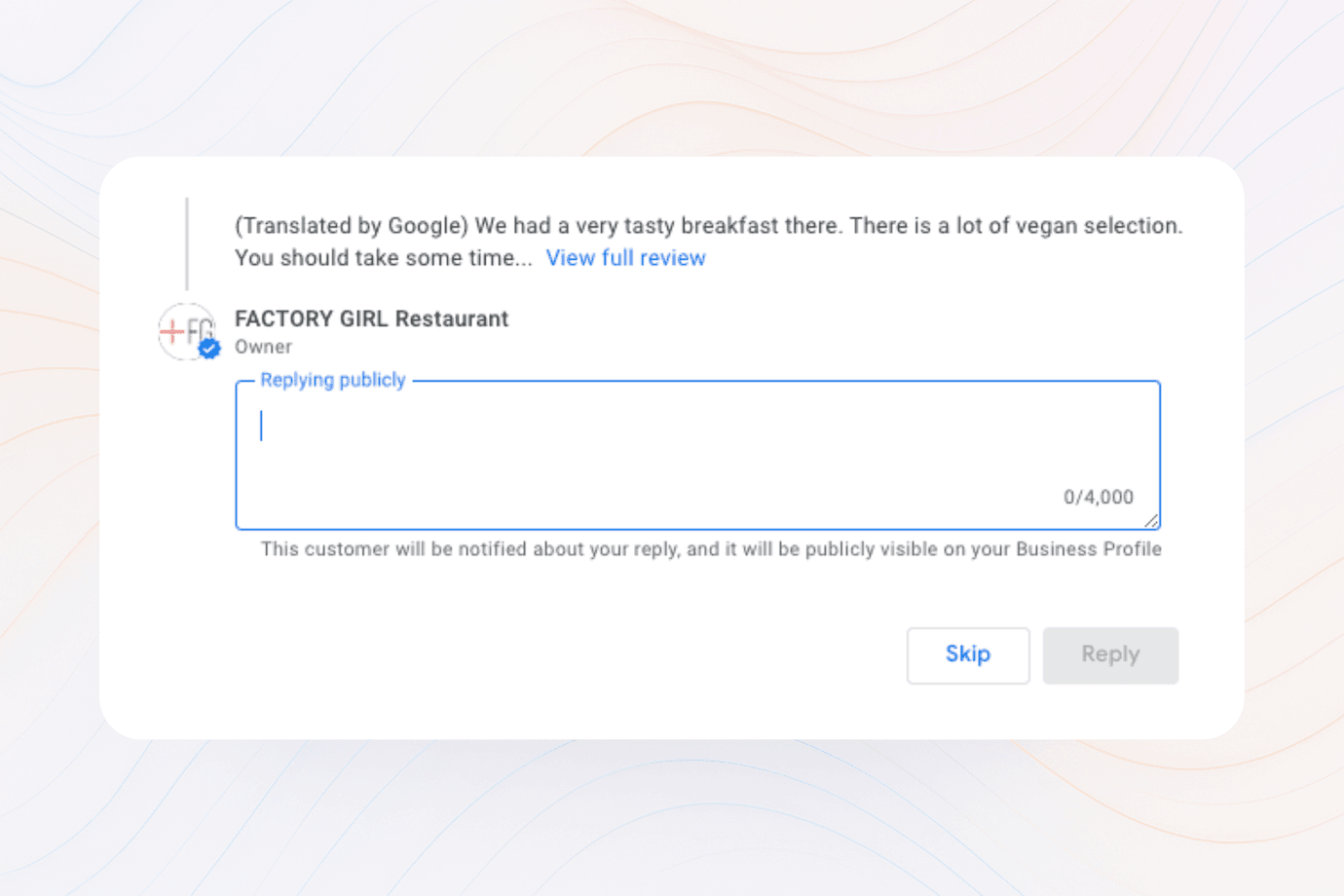Click the Skip button
The height and width of the screenshot is (896, 1344).
click(968, 655)
